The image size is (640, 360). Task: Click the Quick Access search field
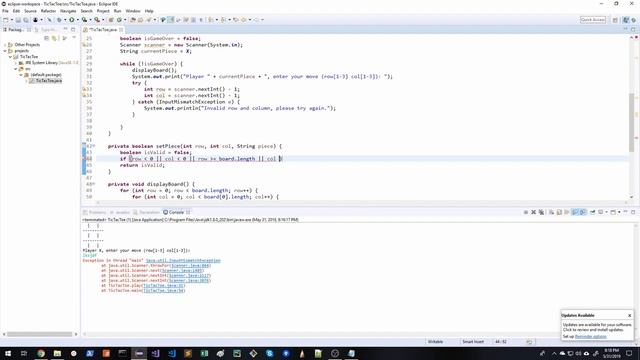[593, 20]
